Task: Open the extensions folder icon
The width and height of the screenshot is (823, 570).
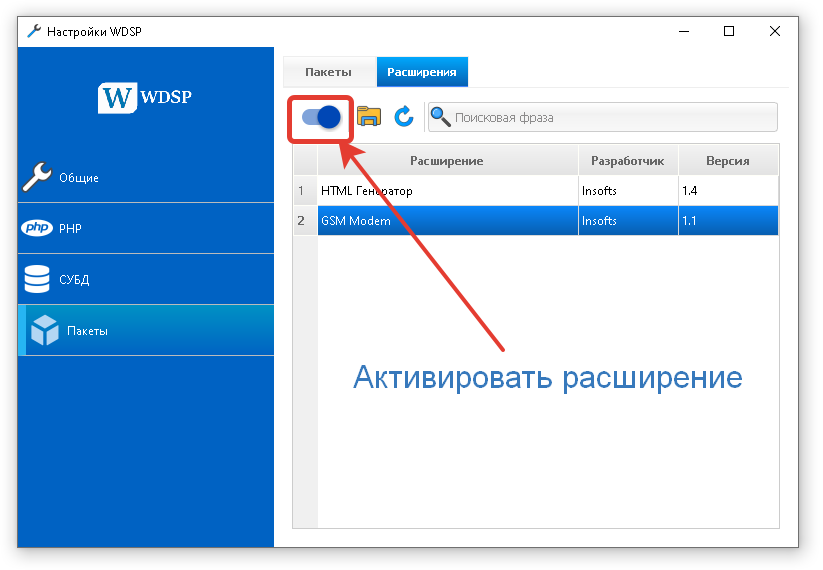Action: [369, 117]
